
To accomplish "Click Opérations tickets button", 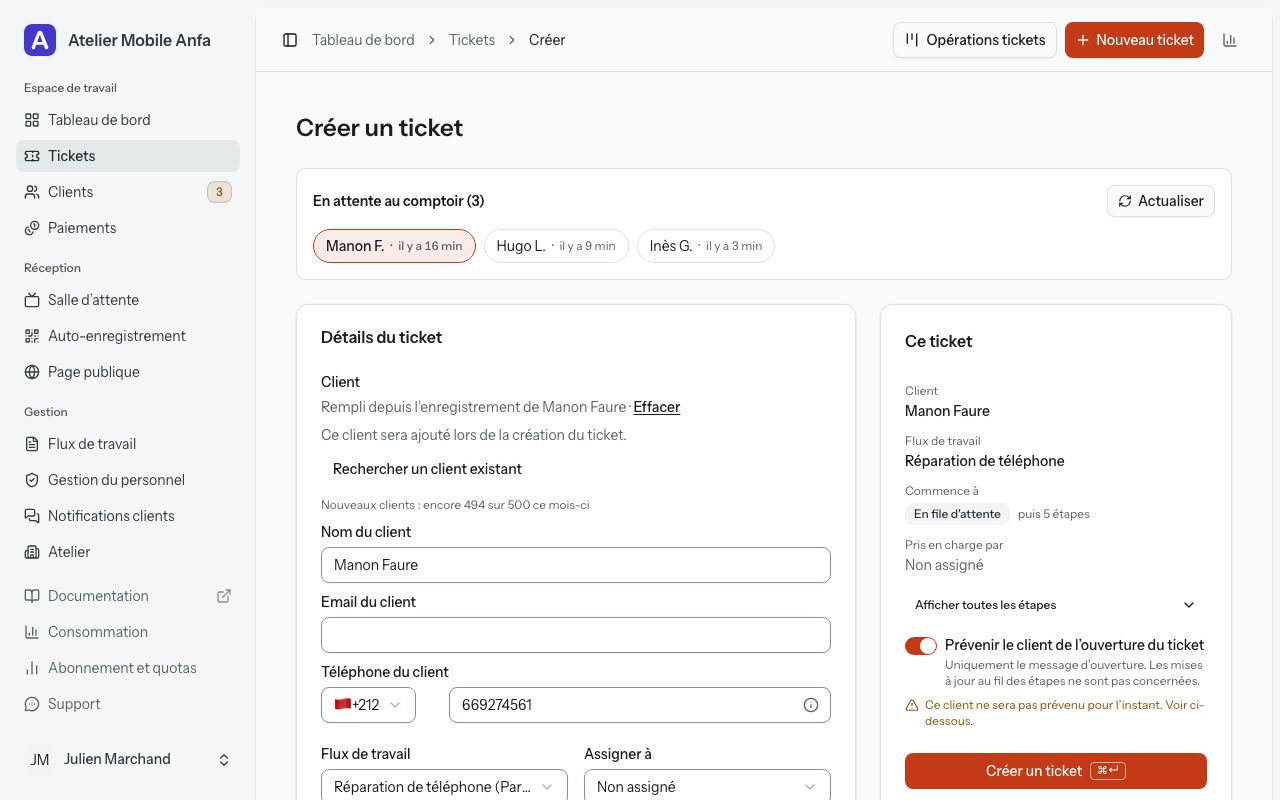I will 975,40.
